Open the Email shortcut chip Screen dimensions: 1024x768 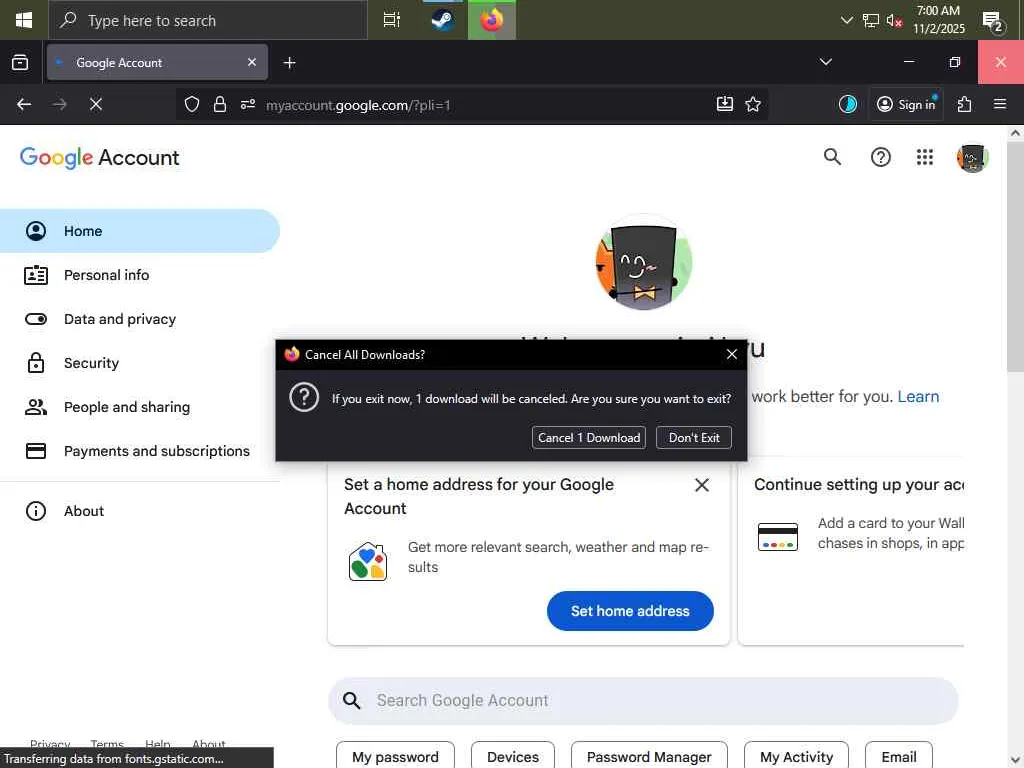[x=899, y=756]
